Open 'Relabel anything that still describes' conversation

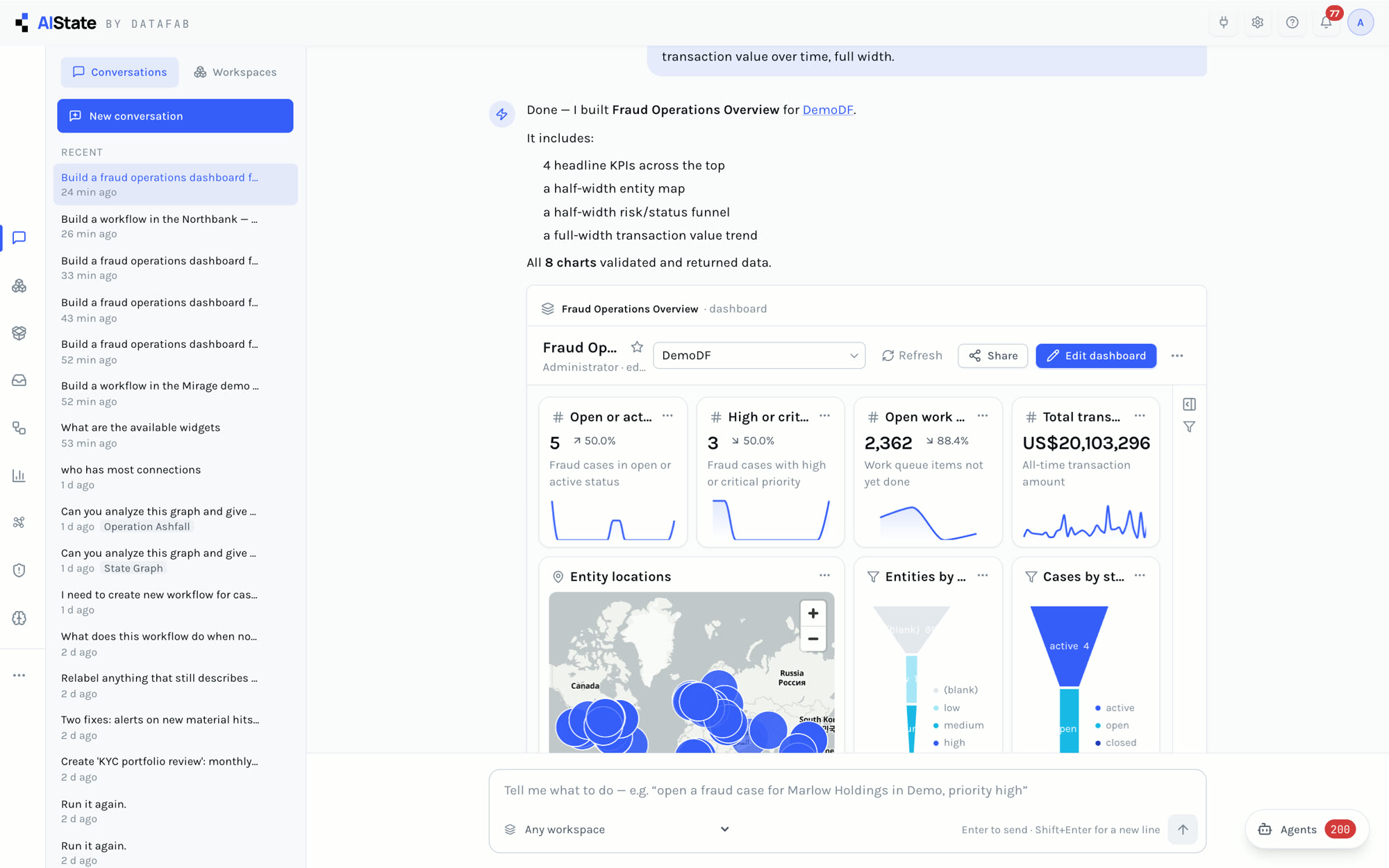[x=175, y=685]
